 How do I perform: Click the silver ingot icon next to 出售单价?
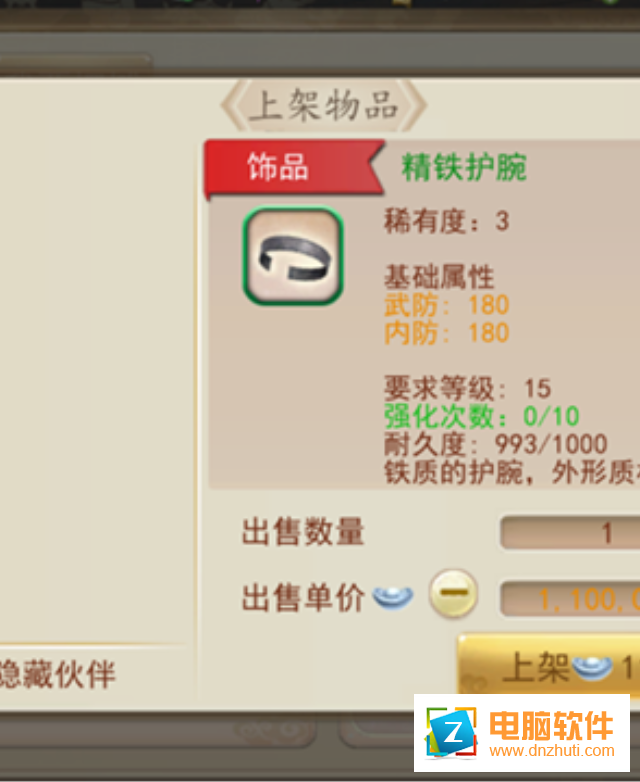click(393, 596)
